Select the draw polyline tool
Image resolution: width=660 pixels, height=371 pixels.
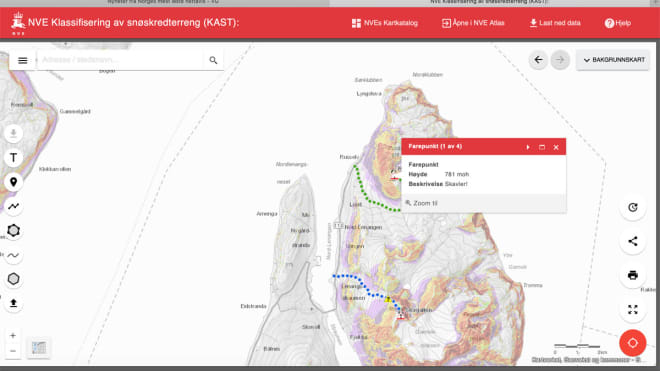[13, 206]
